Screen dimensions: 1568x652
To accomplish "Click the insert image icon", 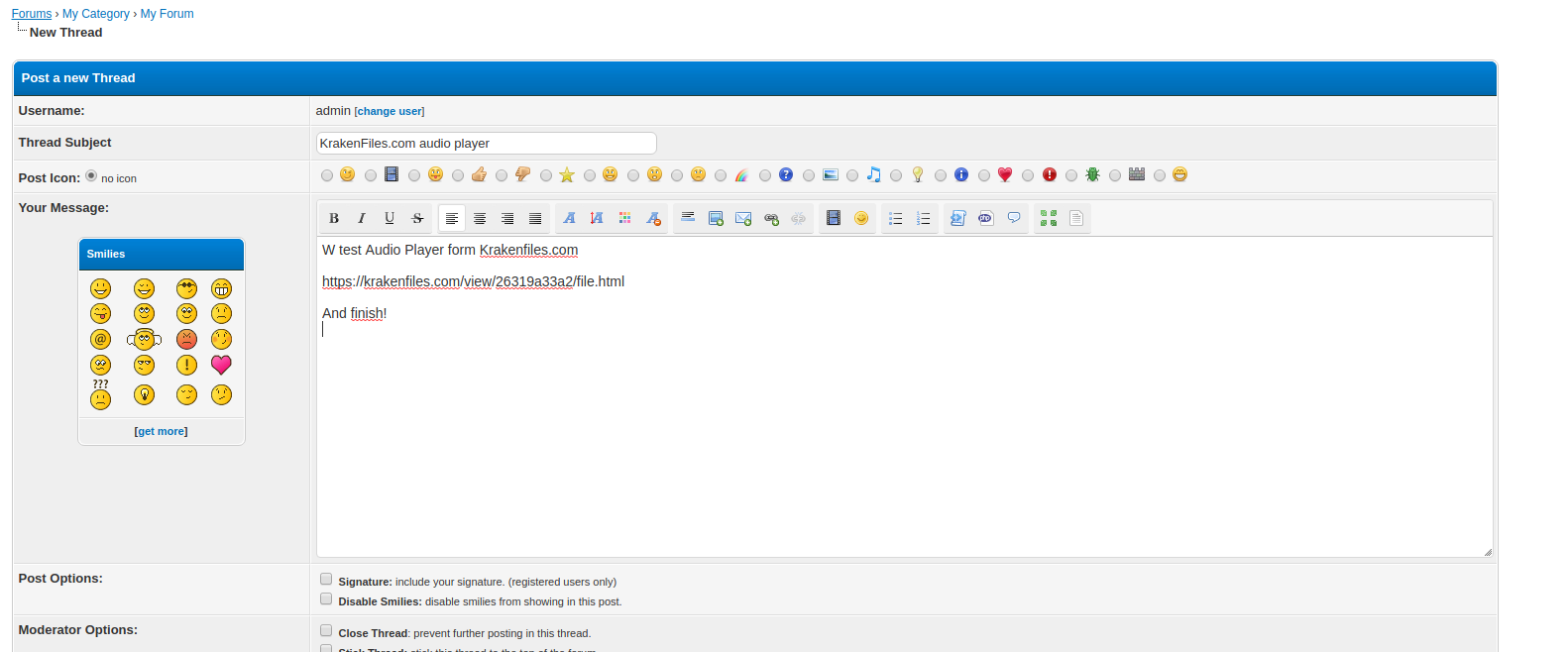I will (x=716, y=218).
